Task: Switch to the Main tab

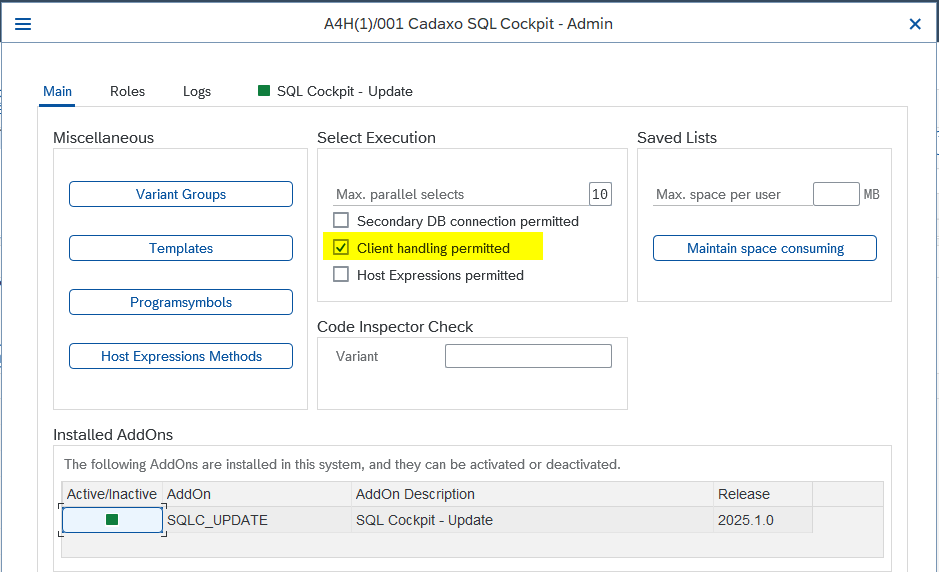Action: (x=57, y=92)
